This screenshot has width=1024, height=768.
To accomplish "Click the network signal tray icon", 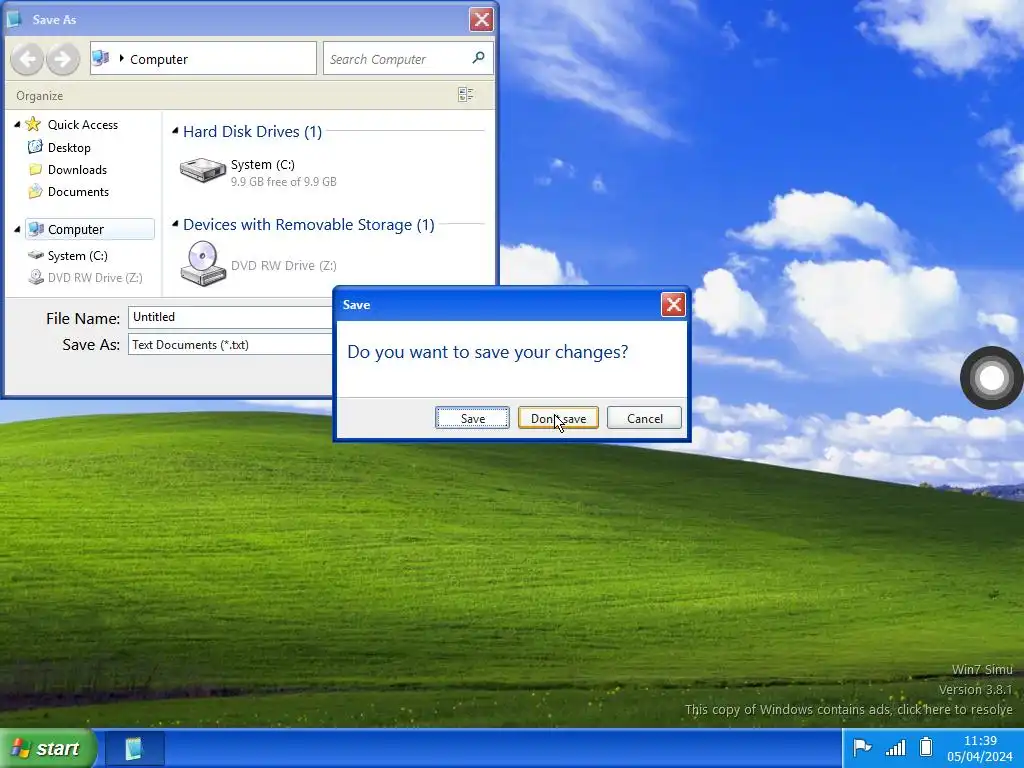I will click(x=895, y=747).
